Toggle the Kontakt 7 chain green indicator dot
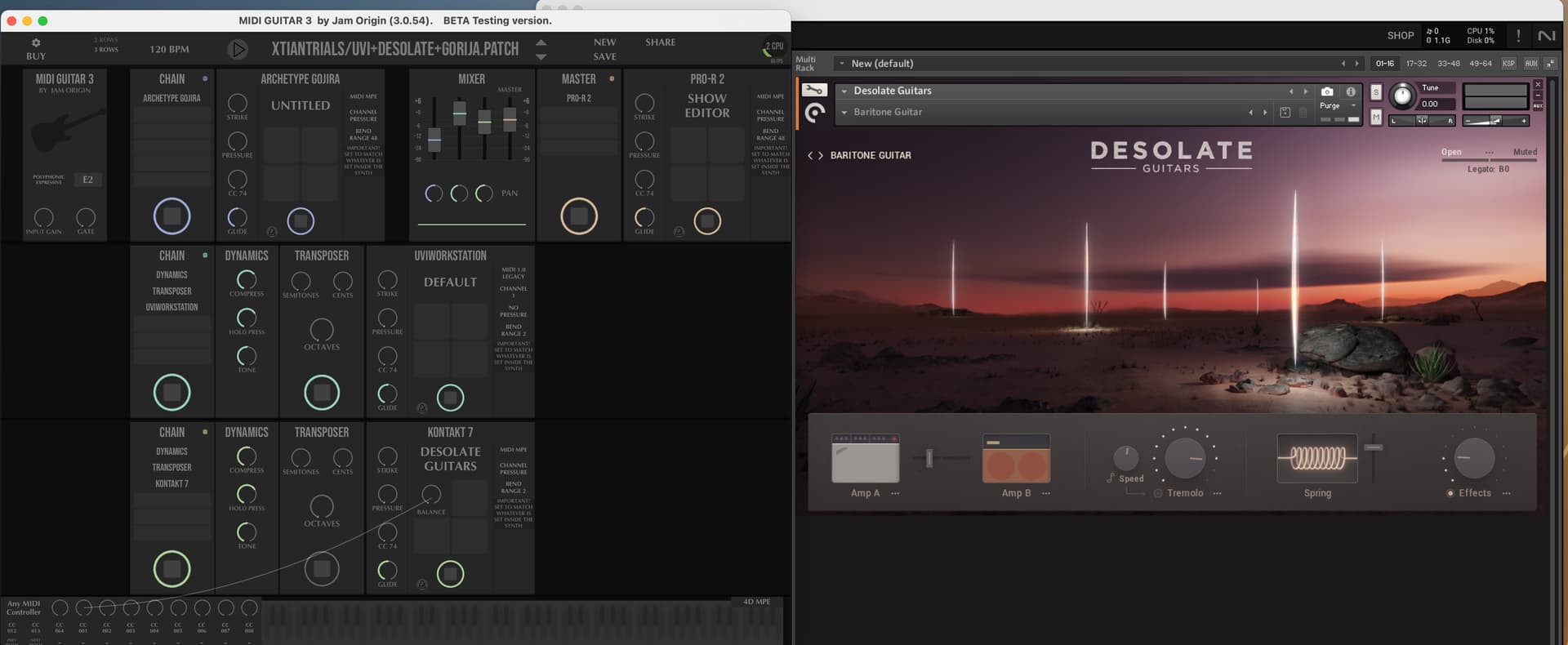 [205, 431]
